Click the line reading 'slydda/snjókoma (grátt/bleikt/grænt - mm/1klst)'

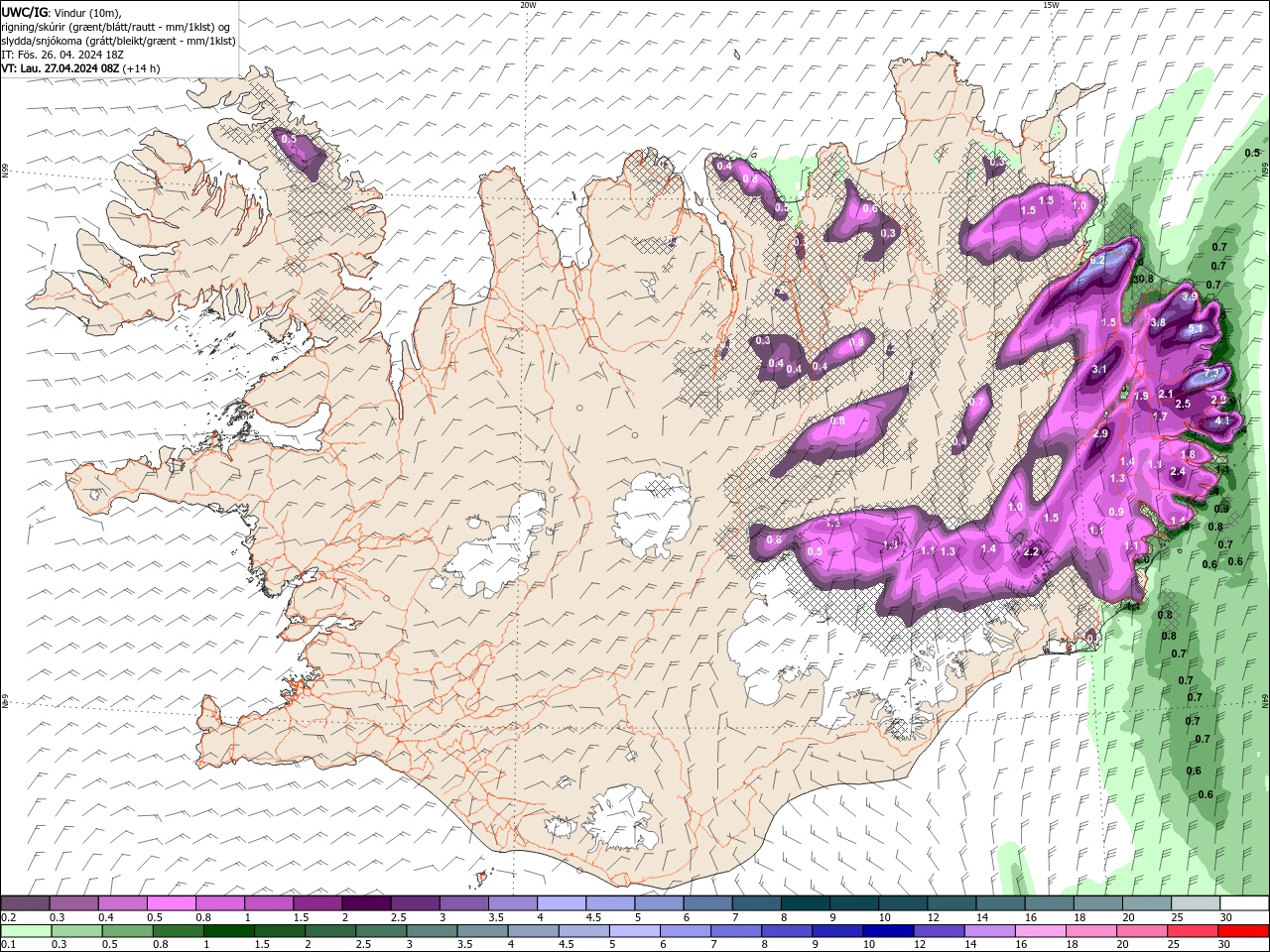pyautogui.click(x=118, y=40)
